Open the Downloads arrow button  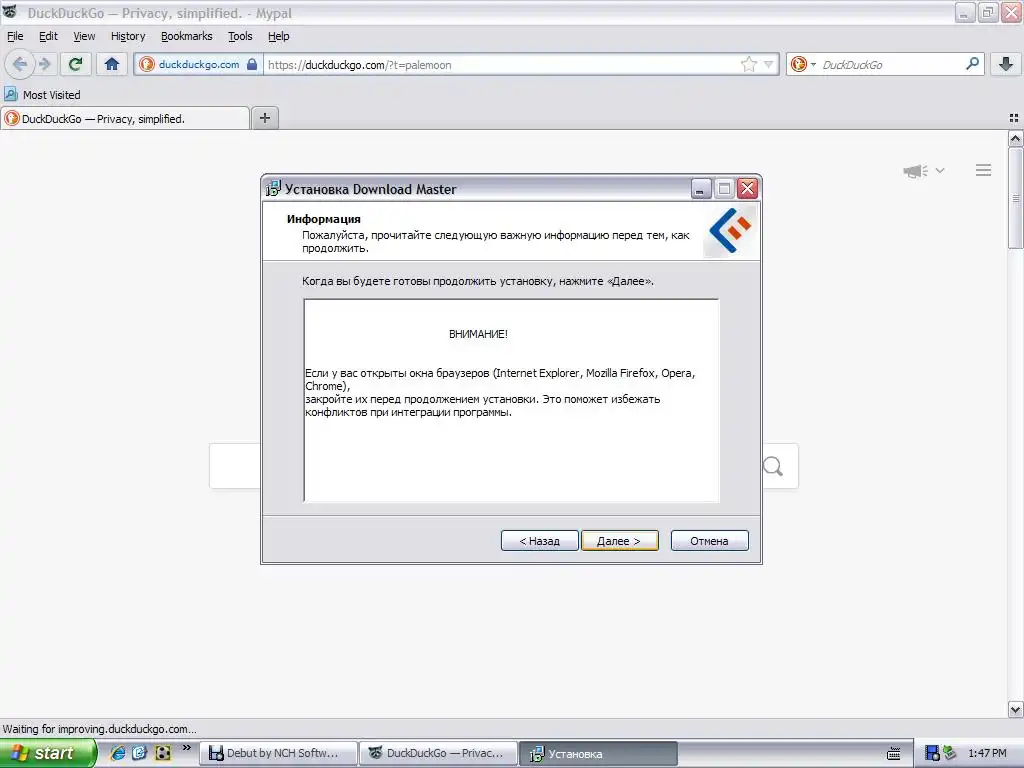point(1006,64)
